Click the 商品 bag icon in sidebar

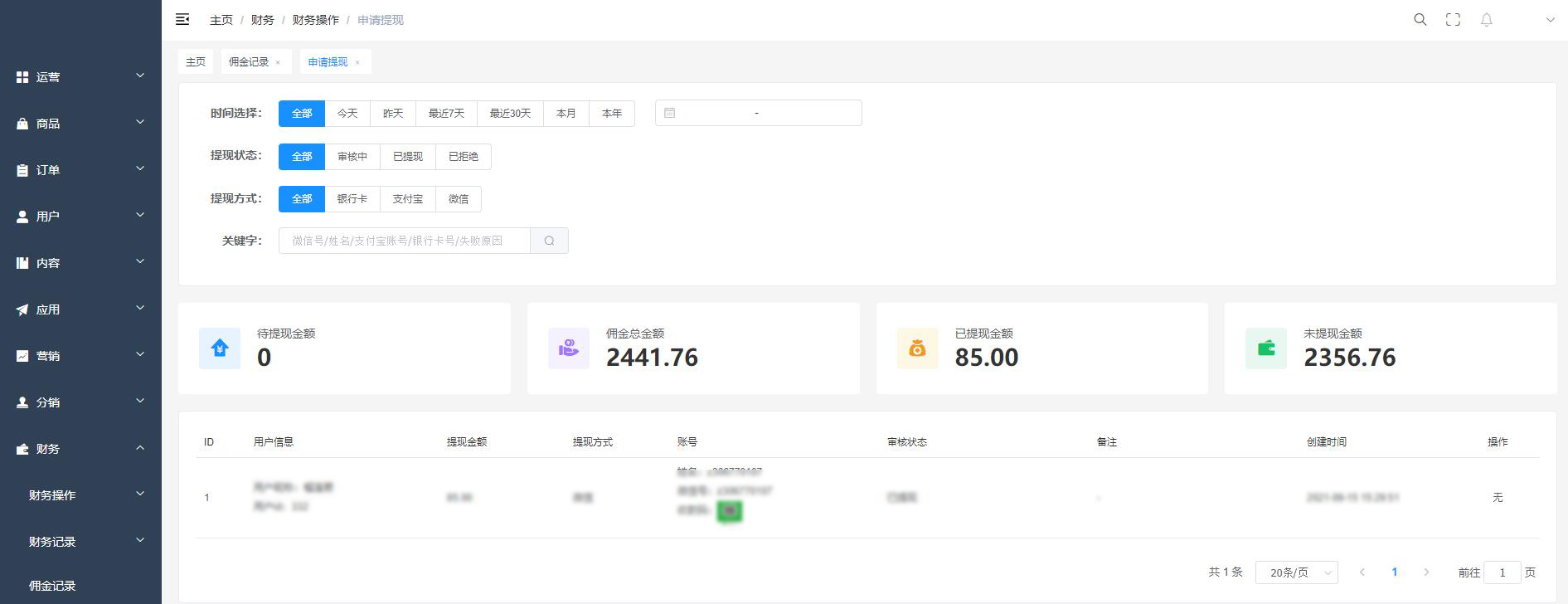(x=22, y=123)
